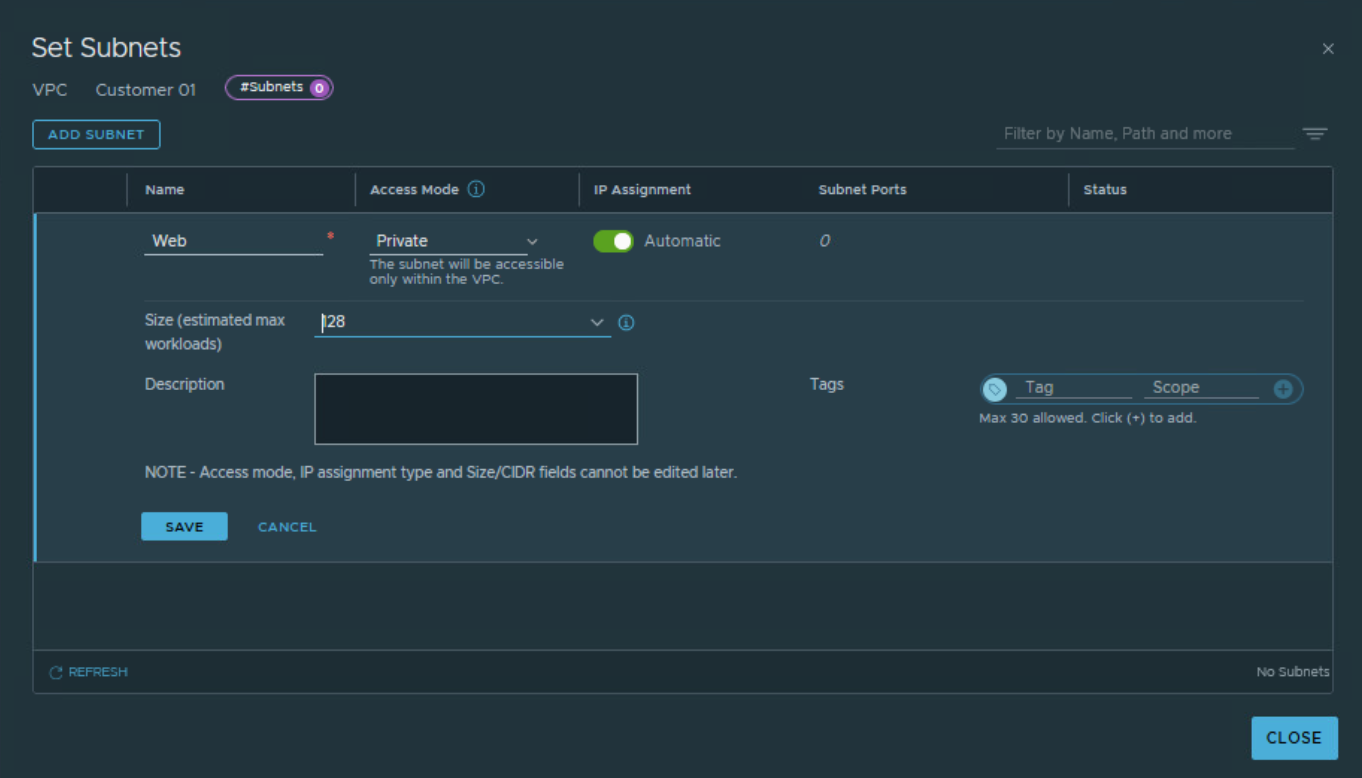The height and width of the screenshot is (778, 1362).
Task: Click the Filter by Name search box
Action: [1144, 134]
